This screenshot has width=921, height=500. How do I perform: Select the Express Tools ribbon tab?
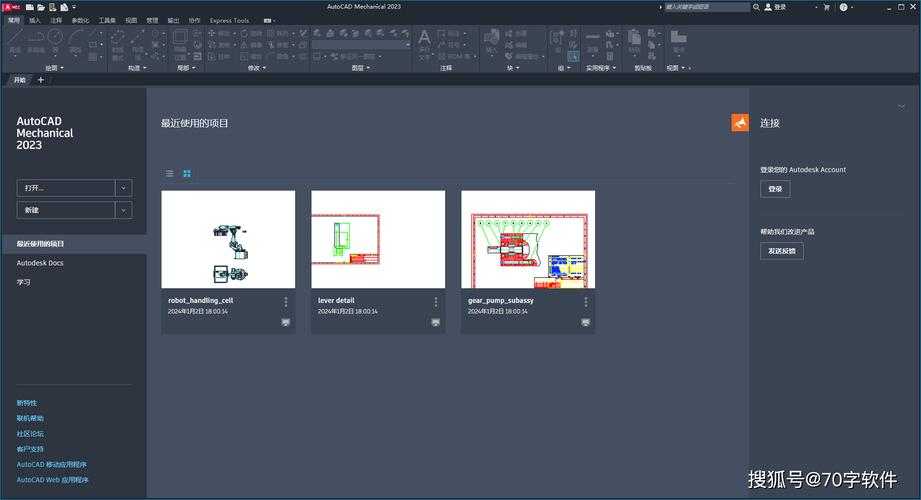pyautogui.click(x=229, y=20)
